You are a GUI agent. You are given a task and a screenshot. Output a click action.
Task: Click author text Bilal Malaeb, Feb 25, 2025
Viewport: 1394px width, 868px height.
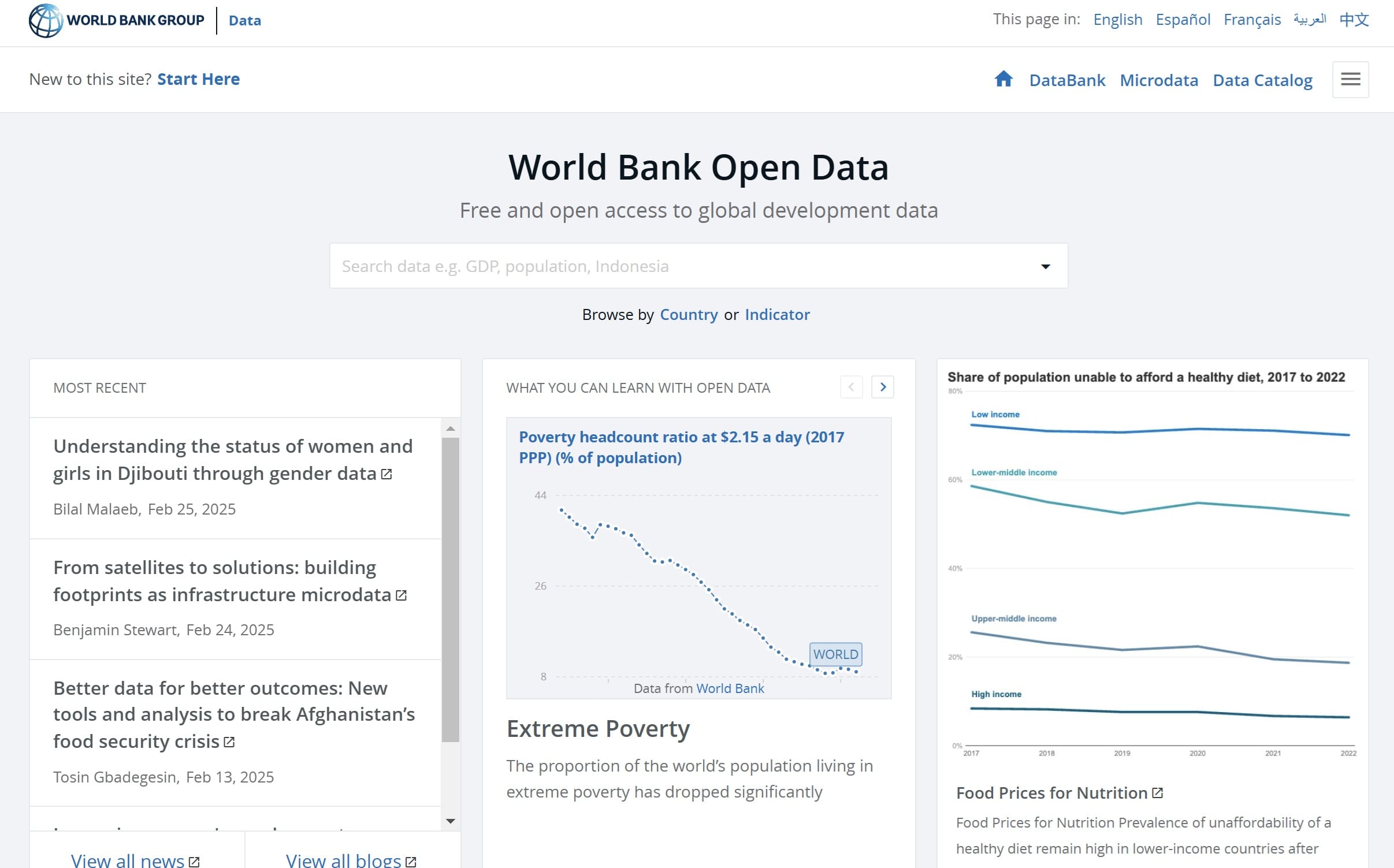click(x=144, y=509)
